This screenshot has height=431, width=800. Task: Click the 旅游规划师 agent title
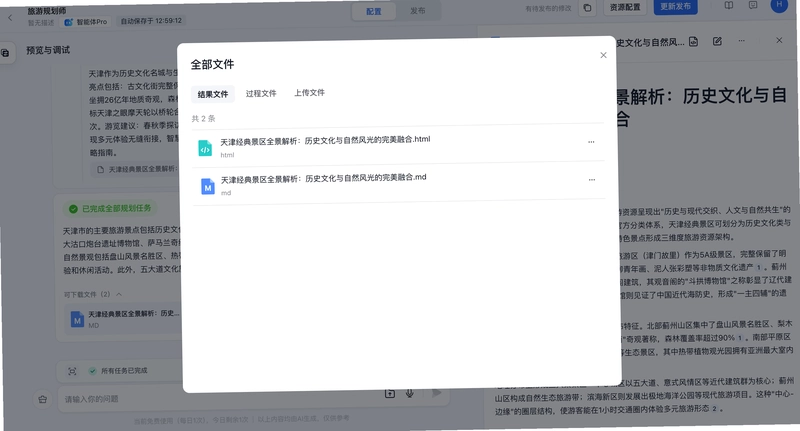(47, 11)
